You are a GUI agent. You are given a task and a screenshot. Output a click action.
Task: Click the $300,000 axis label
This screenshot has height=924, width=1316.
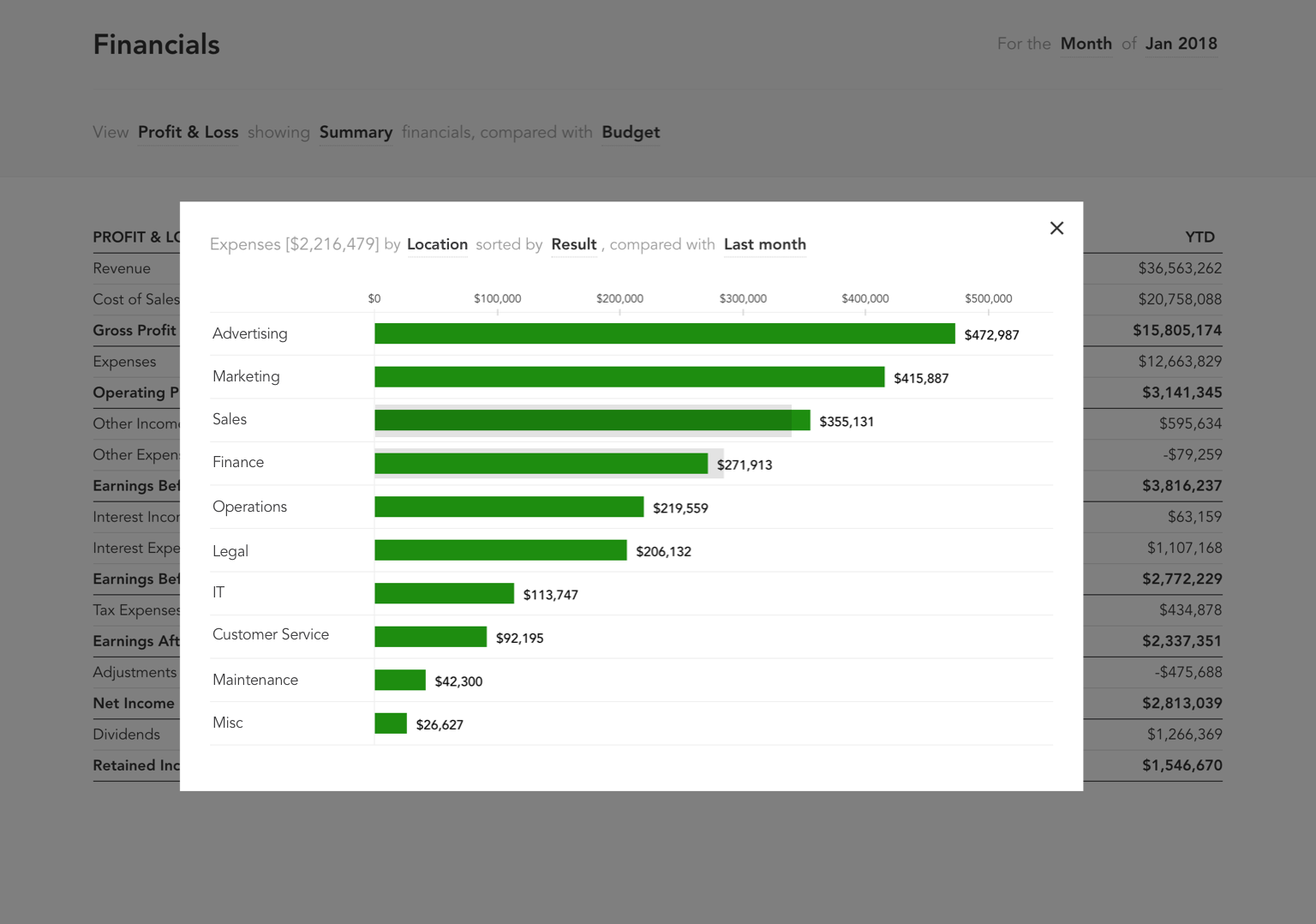click(x=743, y=298)
